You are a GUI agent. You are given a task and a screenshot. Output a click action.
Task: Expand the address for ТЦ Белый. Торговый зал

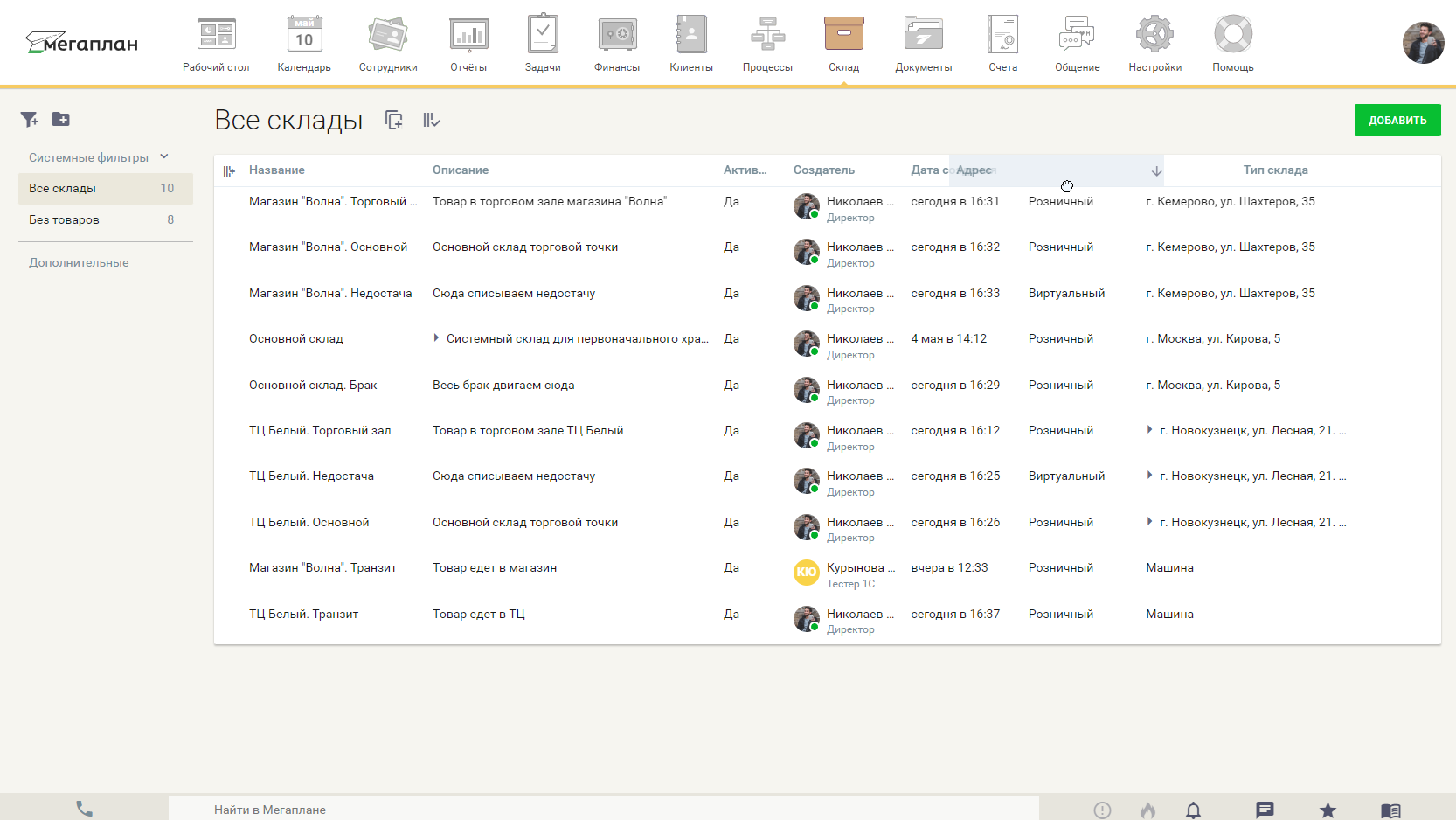(1151, 430)
